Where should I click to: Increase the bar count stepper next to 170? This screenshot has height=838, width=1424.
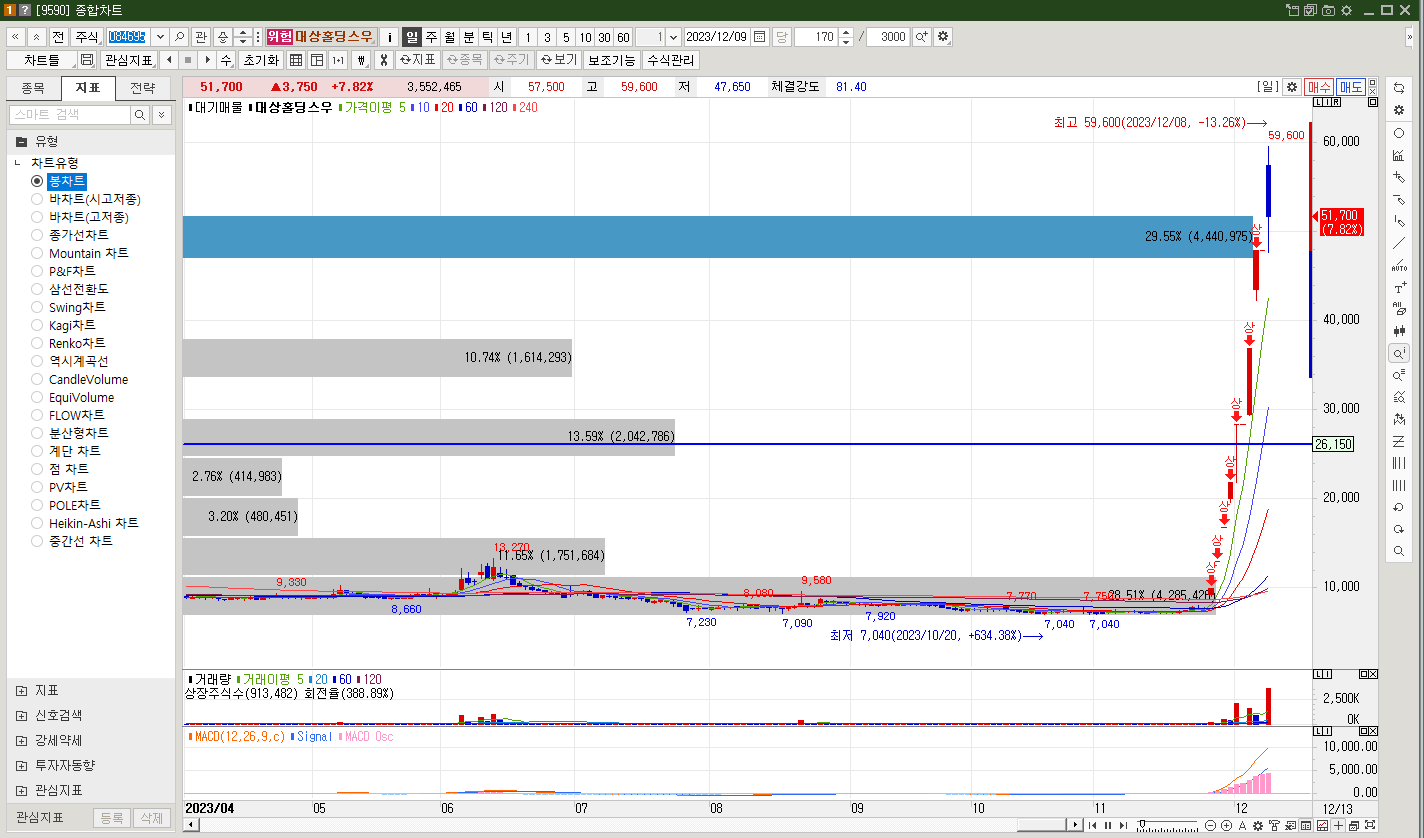tap(846, 32)
